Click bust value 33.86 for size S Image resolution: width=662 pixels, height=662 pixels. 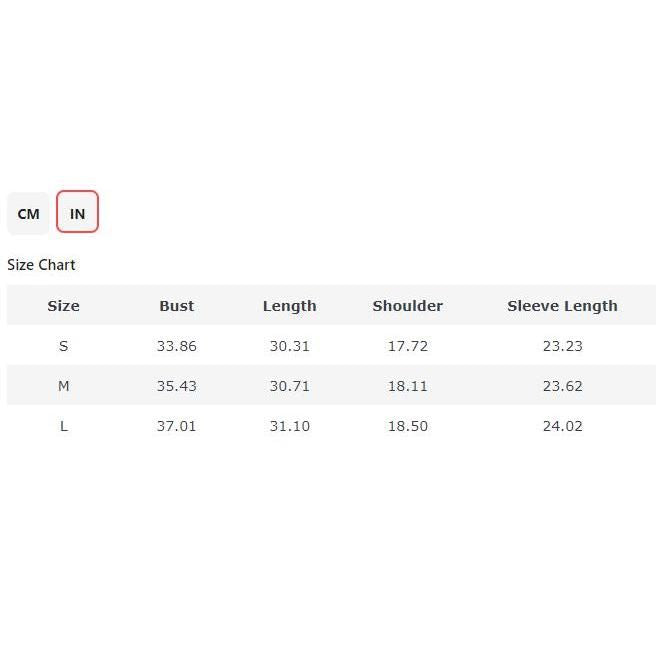176,346
